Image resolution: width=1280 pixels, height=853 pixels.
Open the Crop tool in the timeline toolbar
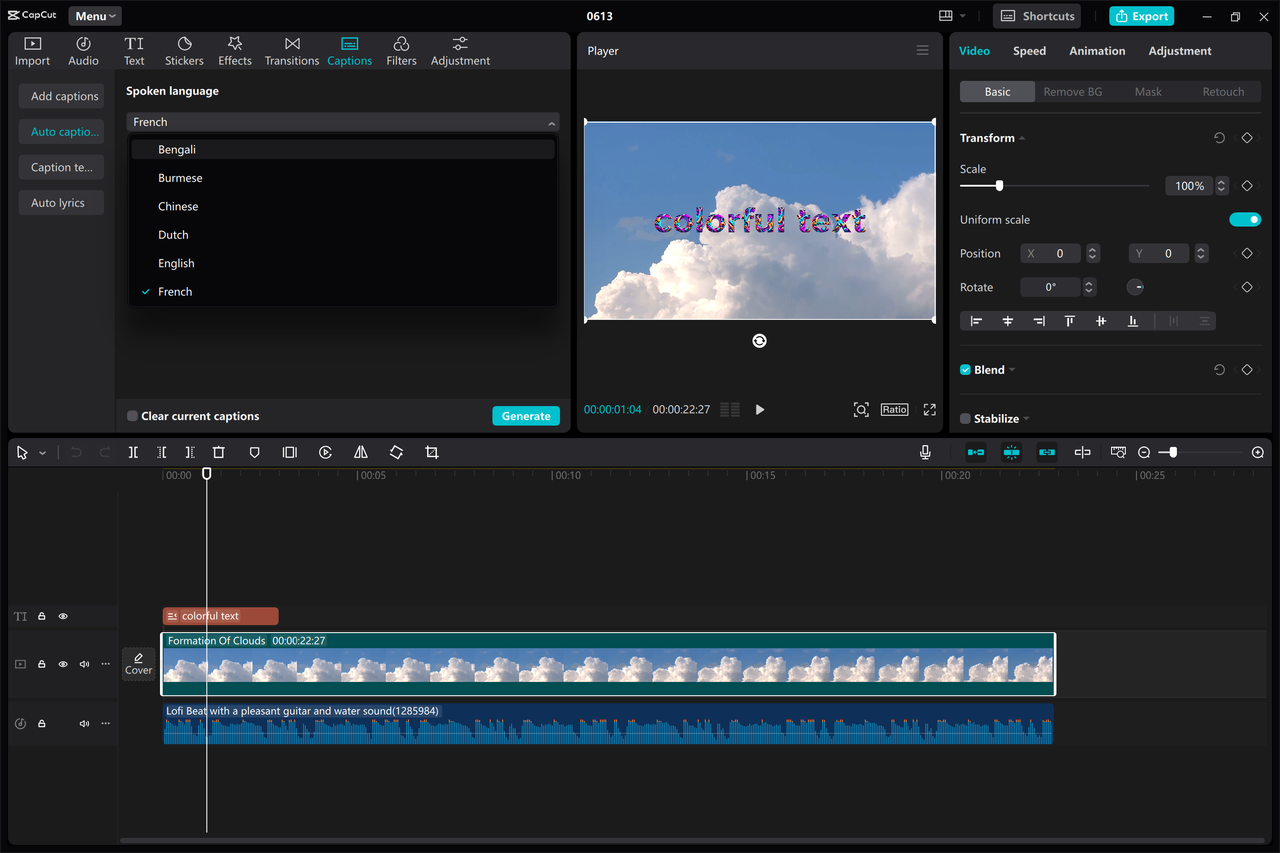[431, 452]
